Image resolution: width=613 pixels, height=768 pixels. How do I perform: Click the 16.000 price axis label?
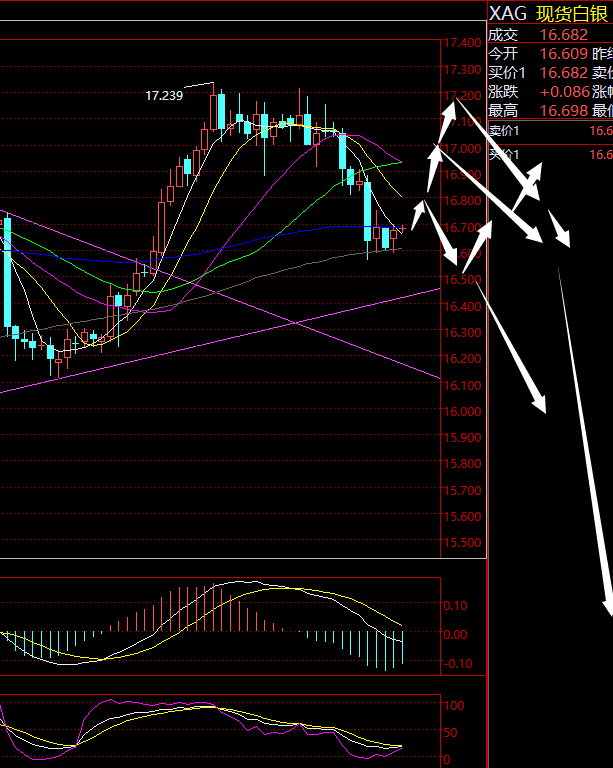[x=462, y=411]
